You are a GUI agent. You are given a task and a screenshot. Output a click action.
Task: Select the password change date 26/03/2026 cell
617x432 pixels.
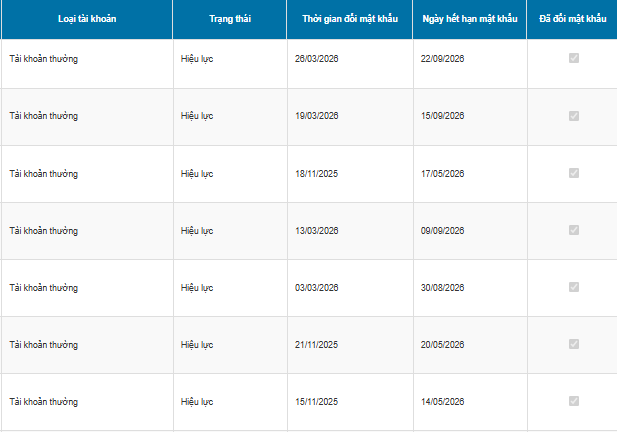pos(317,59)
